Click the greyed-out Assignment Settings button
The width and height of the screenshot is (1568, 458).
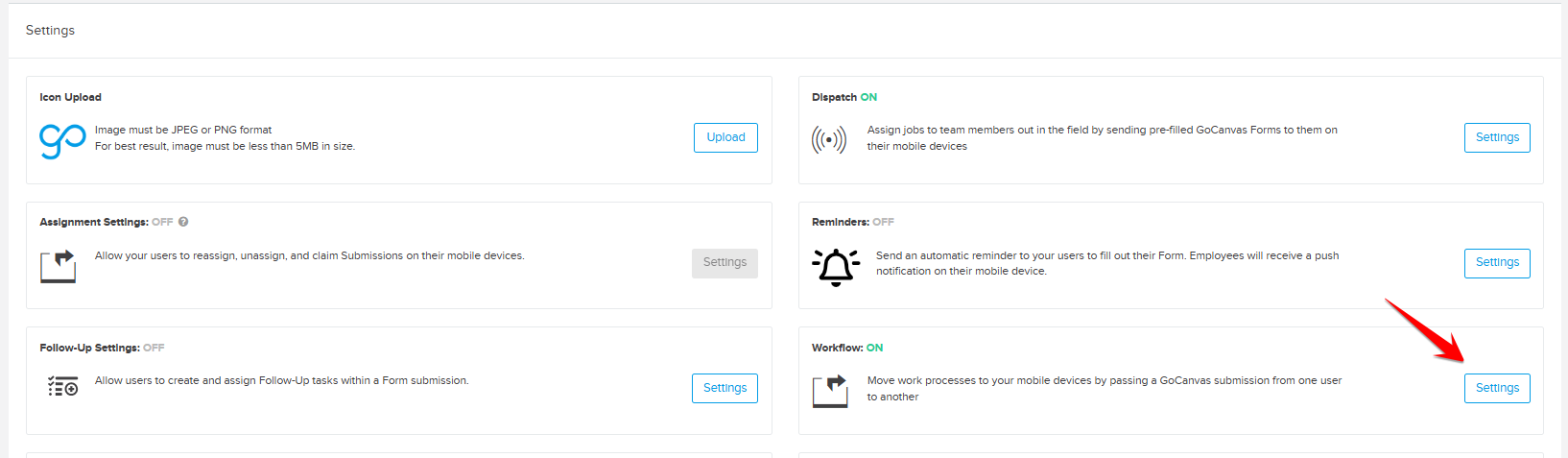click(x=725, y=262)
